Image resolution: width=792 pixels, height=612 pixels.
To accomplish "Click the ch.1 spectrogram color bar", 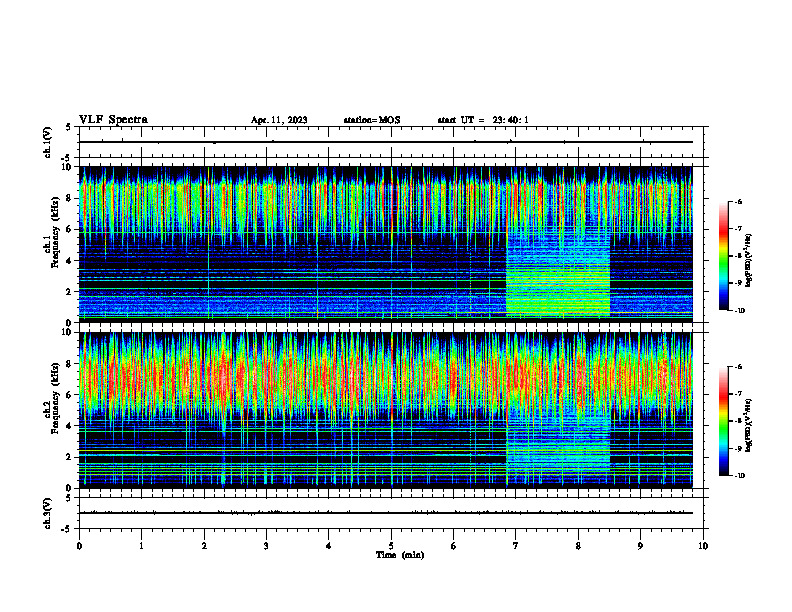I will (x=723, y=256).
